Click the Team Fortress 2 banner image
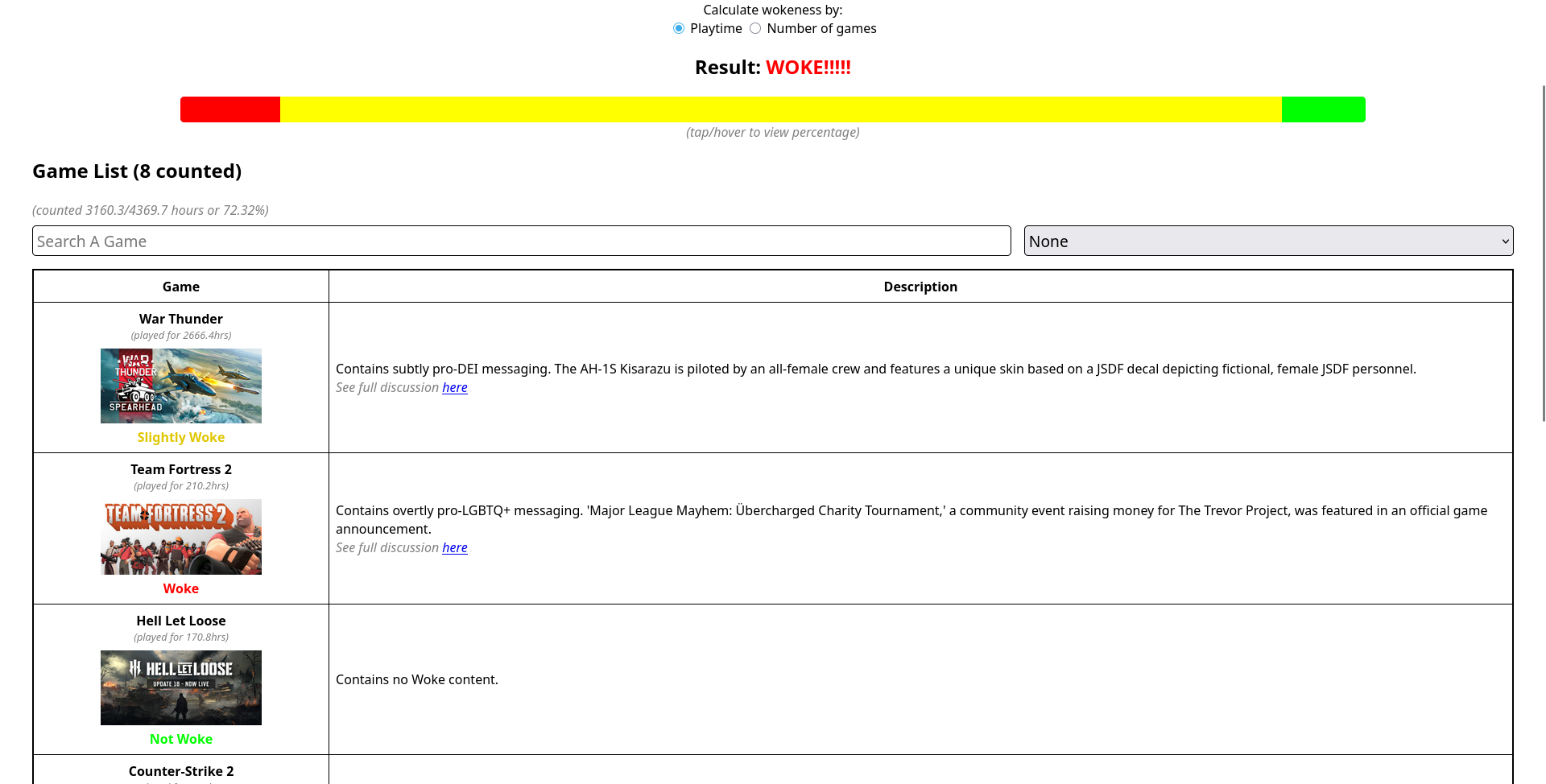This screenshot has height=784, width=1546. (x=181, y=536)
